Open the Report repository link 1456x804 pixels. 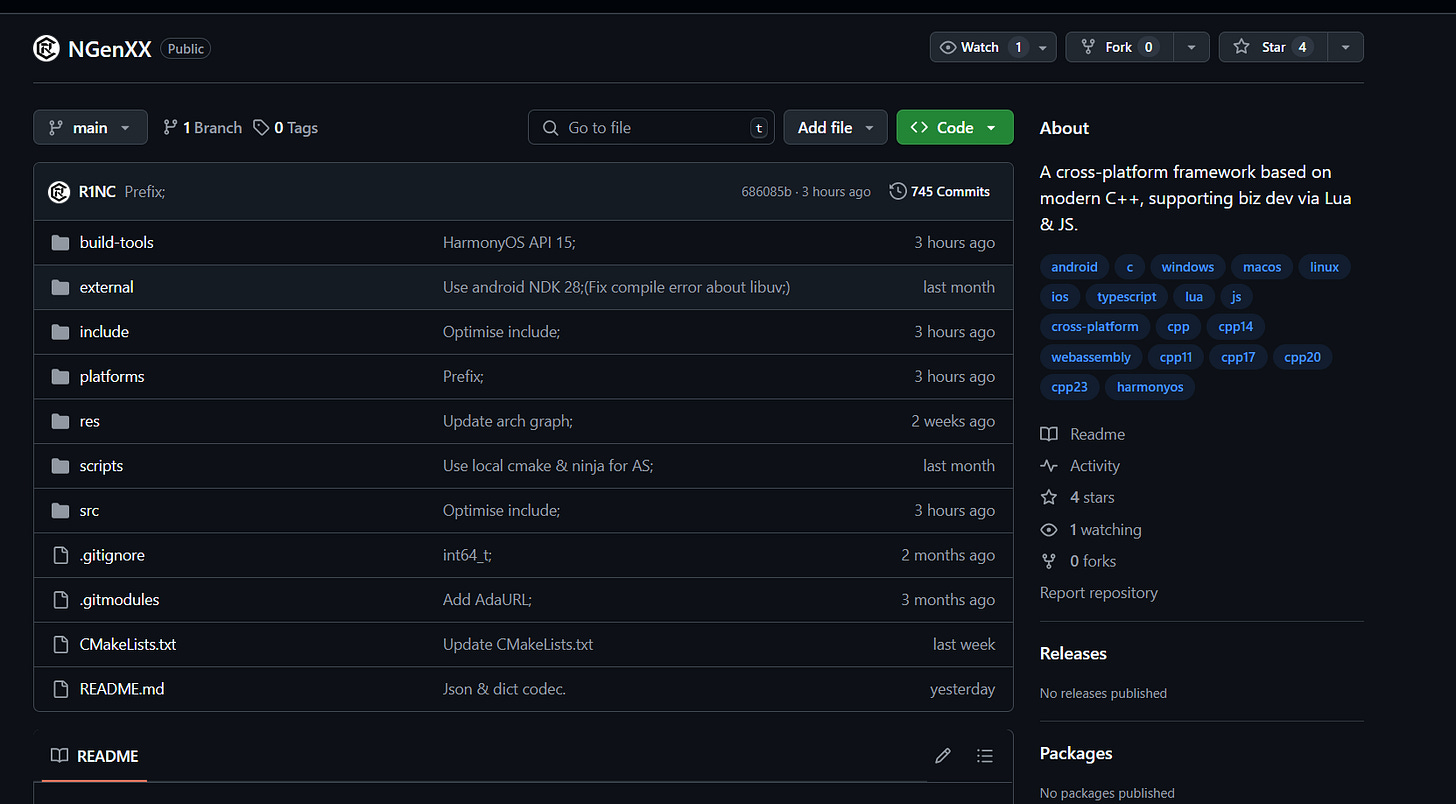(x=1098, y=593)
